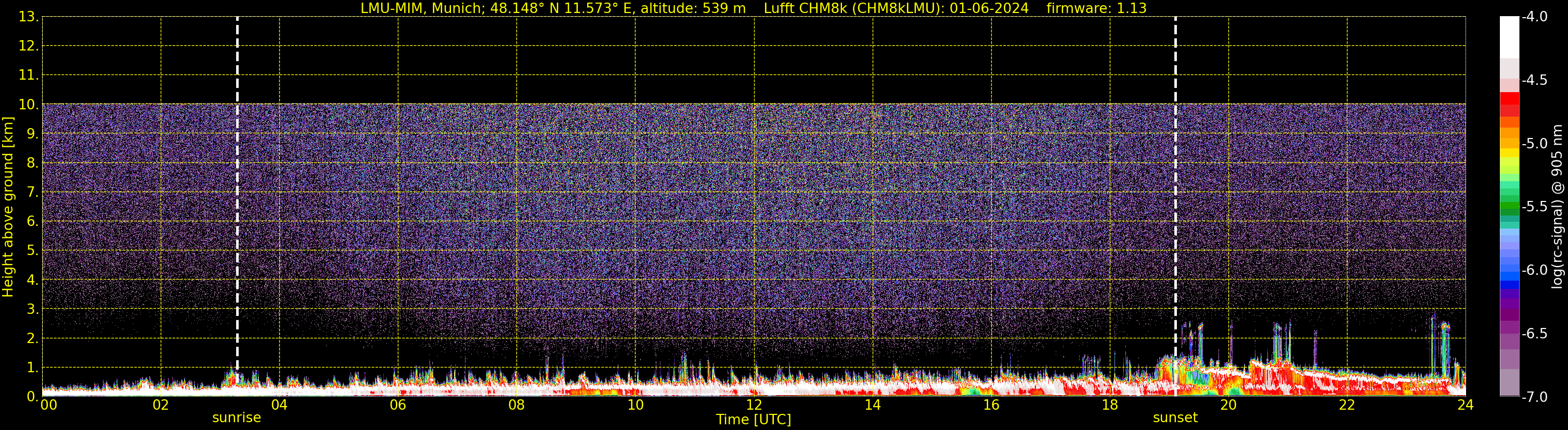Click the x-axis tick label '18'

[x=1110, y=405]
